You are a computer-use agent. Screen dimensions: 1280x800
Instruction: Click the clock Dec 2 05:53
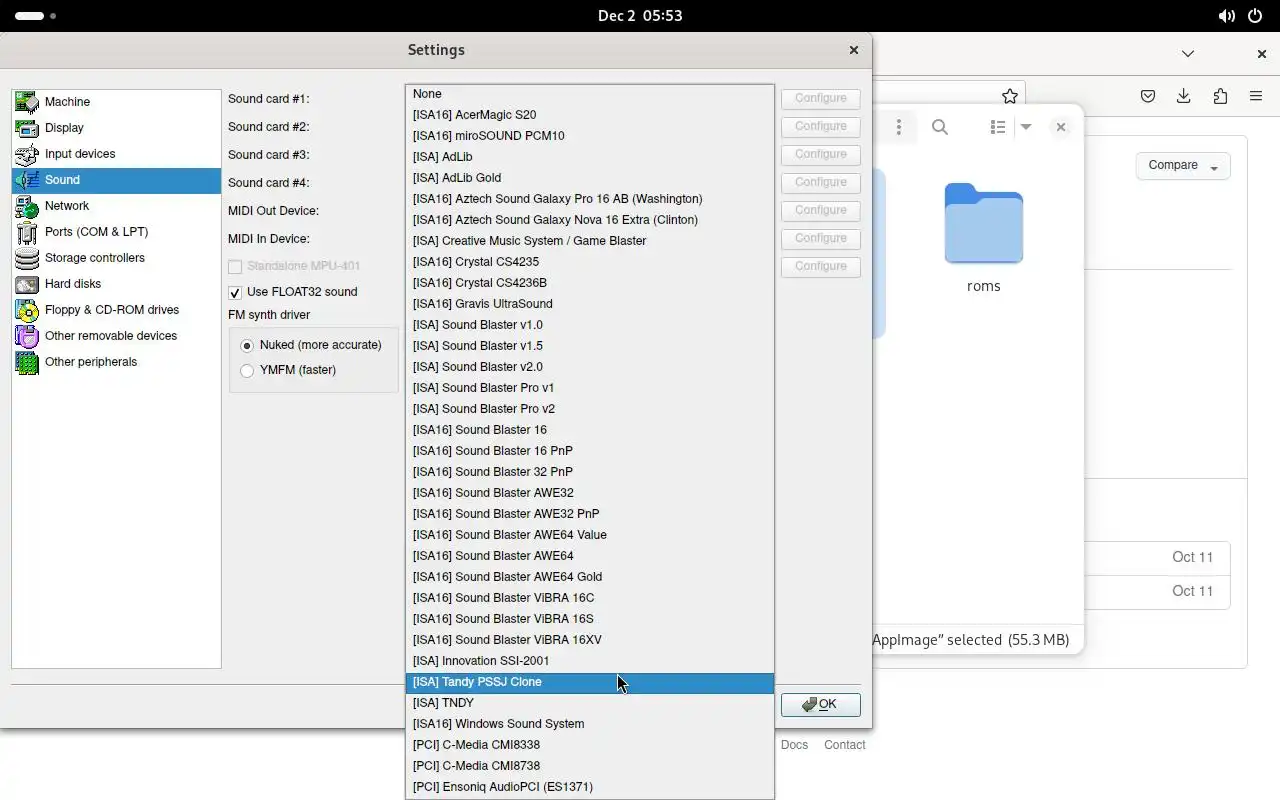pyautogui.click(x=640, y=16)
